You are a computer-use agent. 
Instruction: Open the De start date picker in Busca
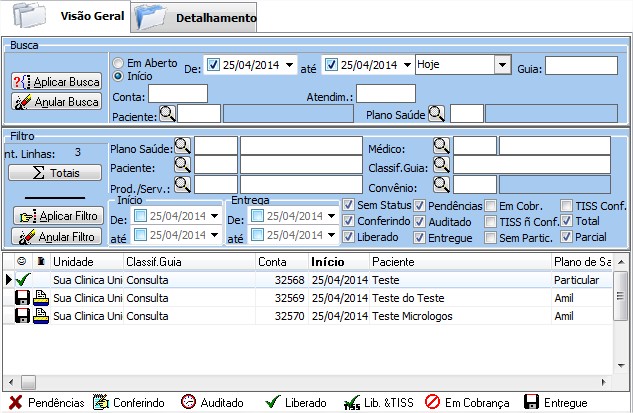[290, 66]
